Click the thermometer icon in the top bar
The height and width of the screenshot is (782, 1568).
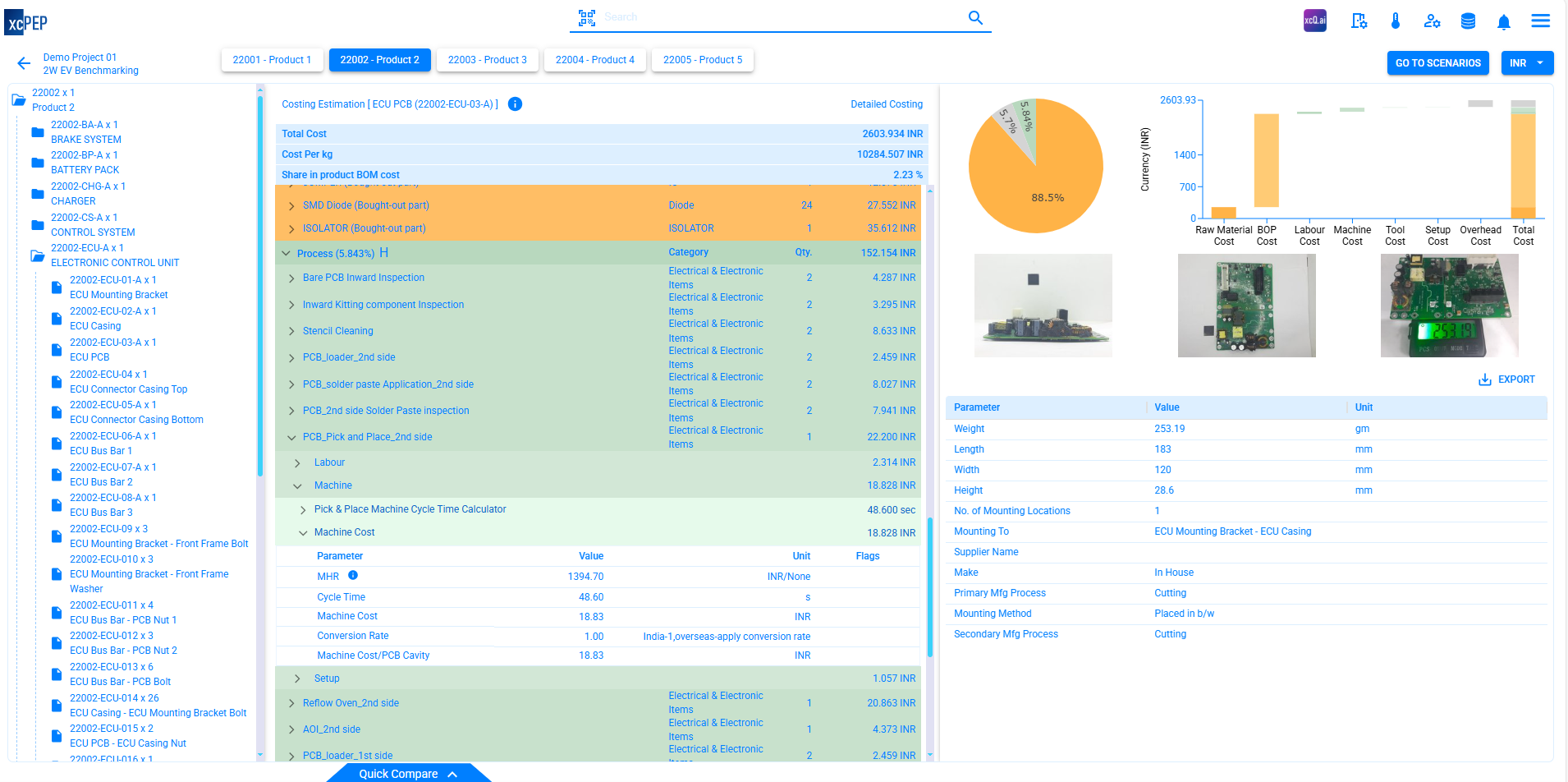1396,21
